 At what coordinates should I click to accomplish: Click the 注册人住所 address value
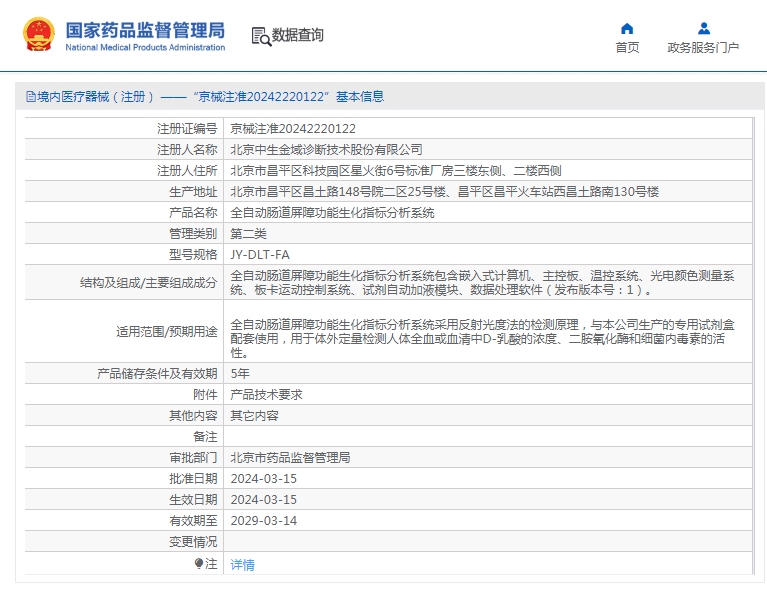pyautogui.click(x=396, y=171)
